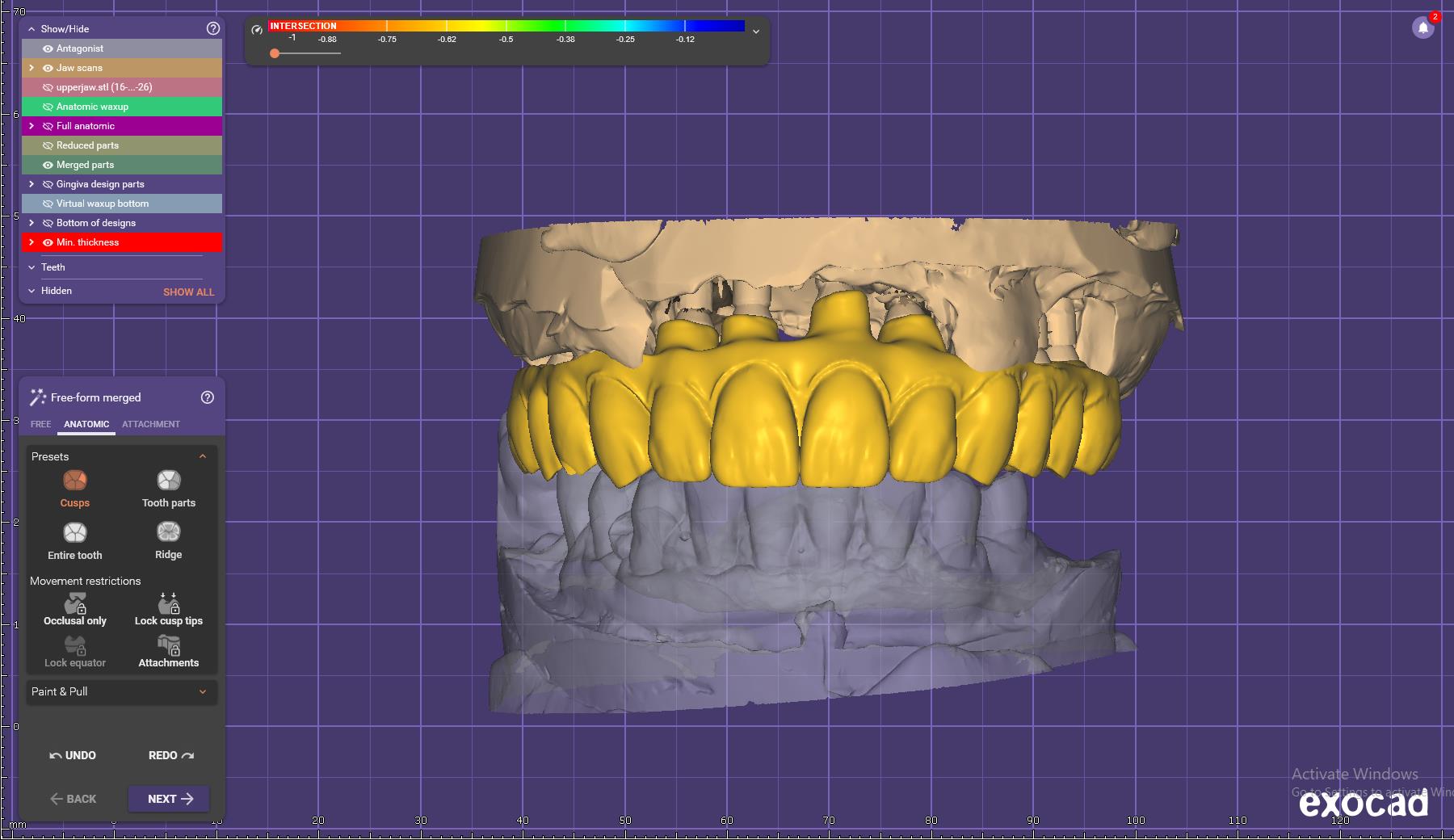Toggle visibility of Merged parts

coord(48,165)
